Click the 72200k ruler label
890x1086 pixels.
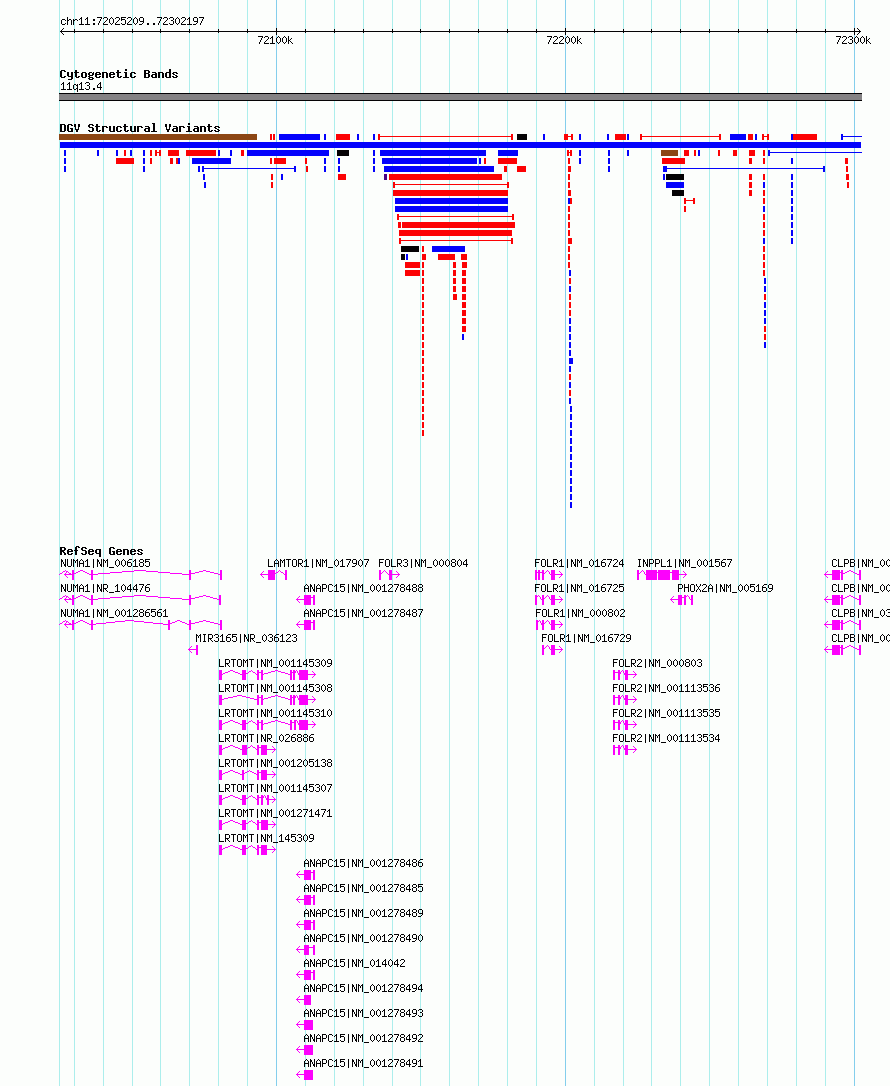(564, 40)
